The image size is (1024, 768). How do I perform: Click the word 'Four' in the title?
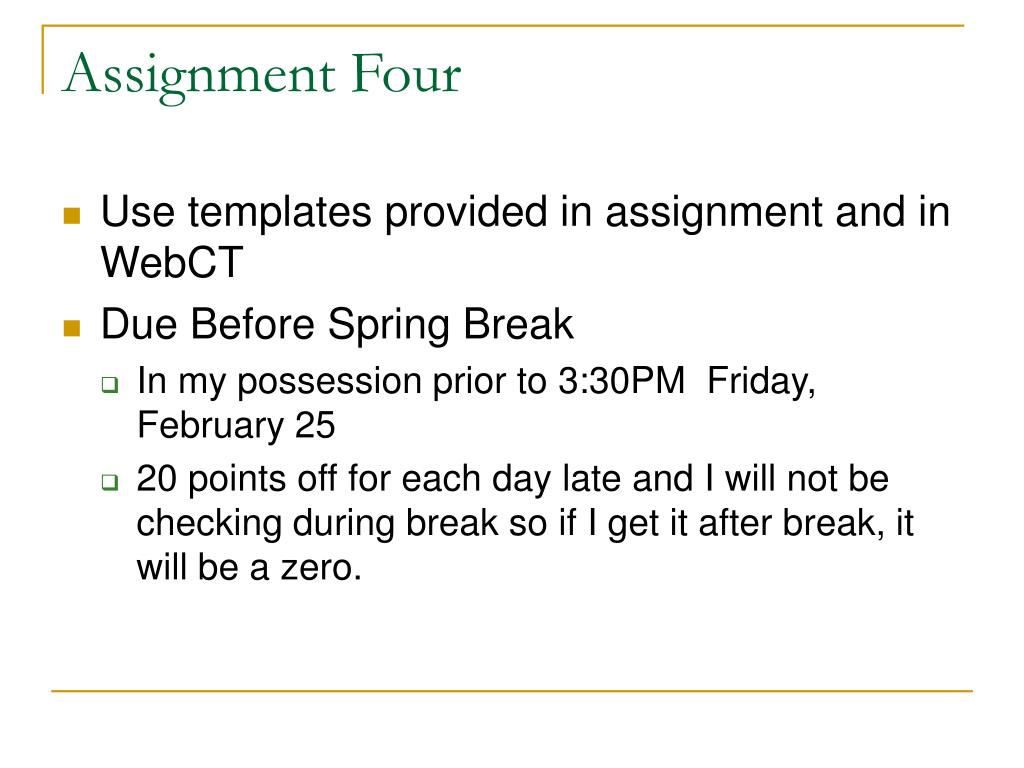[x=406, y=73]
